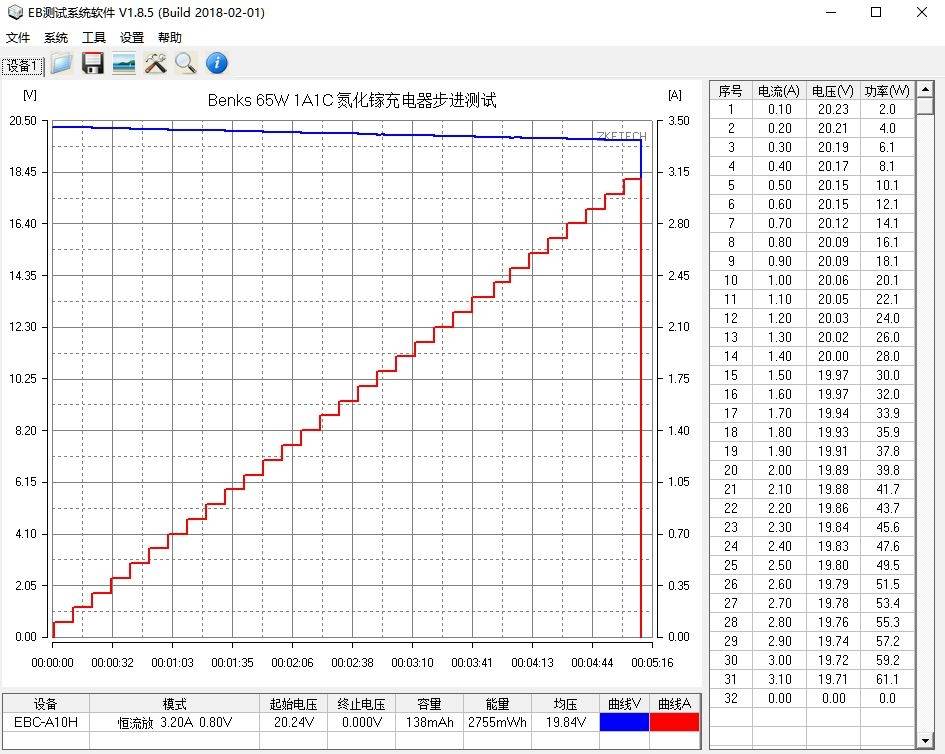Click the 模式 header in bottom table
Viewport: 945px width, 754px height.
tap(175, 704)
